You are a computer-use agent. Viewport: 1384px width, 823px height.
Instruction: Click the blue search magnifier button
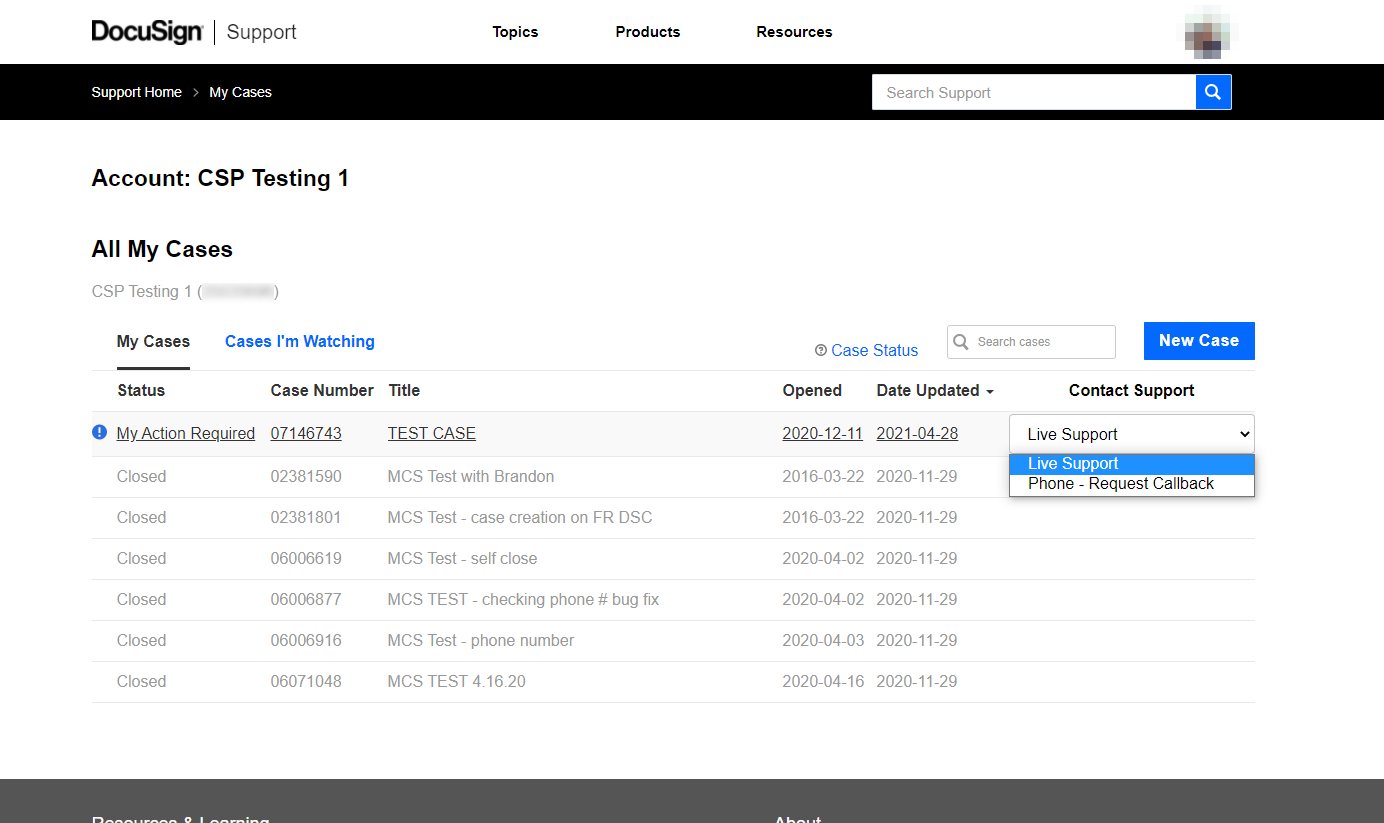coord(1213,91)
